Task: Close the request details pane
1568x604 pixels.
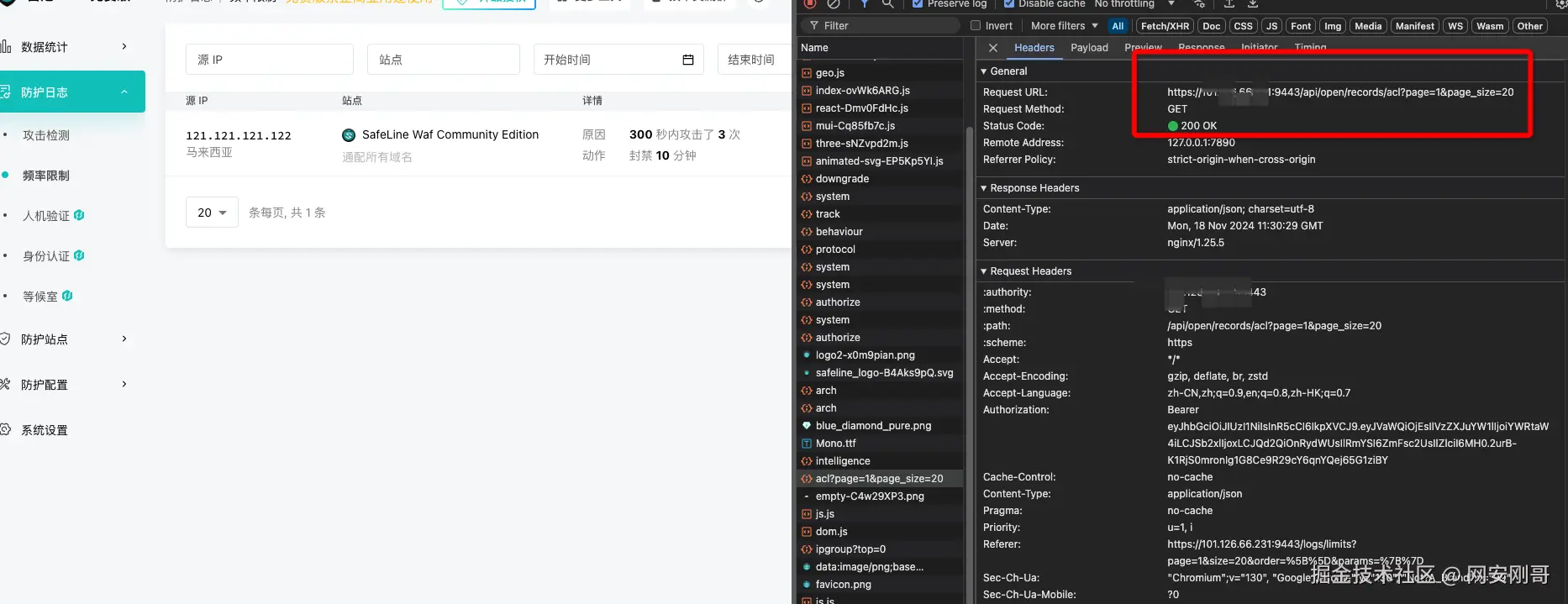Action: (x=993, y=48)
